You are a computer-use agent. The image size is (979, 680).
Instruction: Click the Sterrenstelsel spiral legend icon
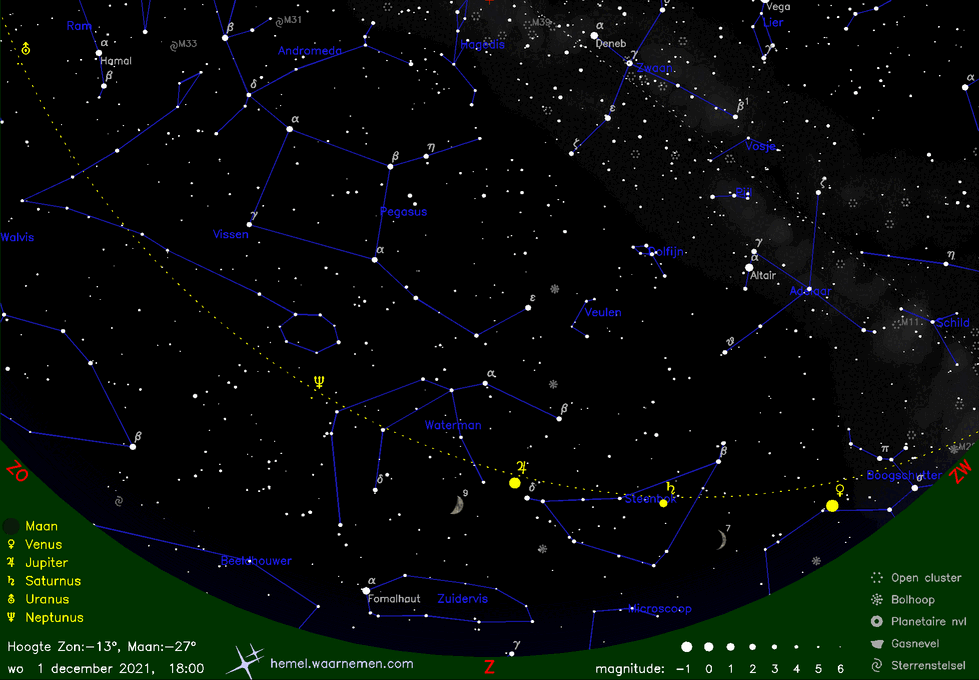(877, 665)
